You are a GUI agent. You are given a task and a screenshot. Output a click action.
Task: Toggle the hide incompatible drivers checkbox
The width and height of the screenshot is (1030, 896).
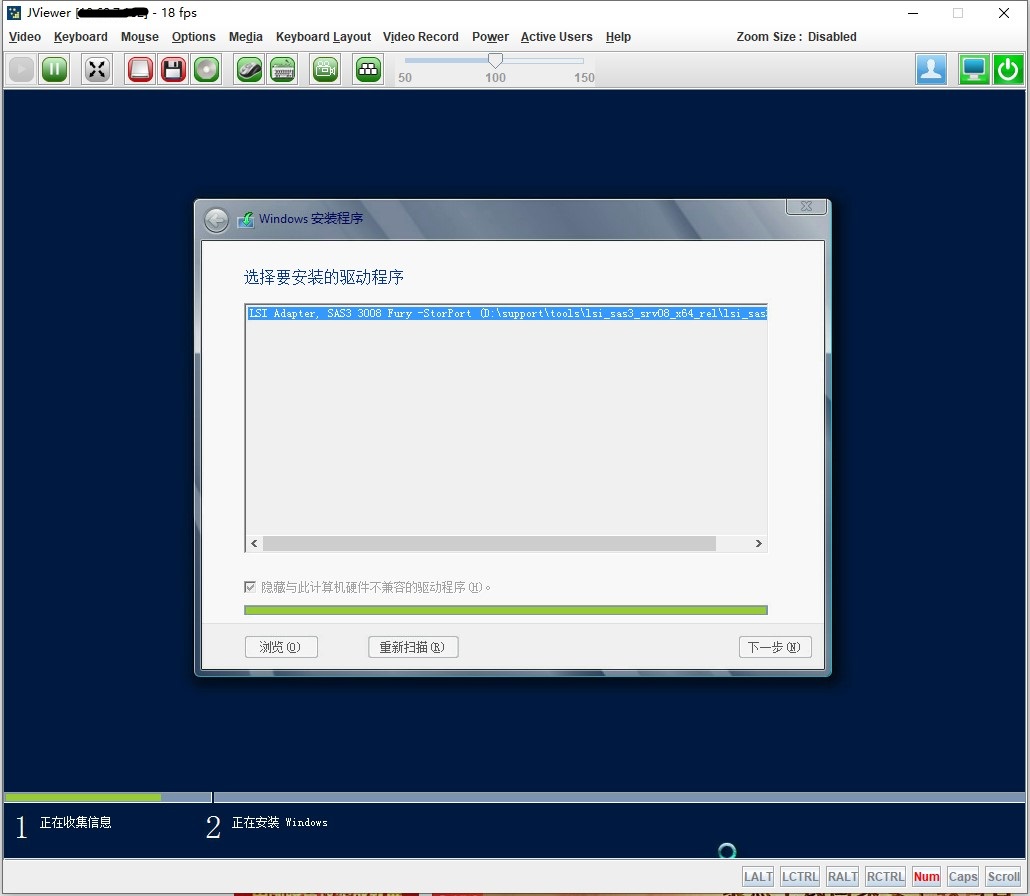[250, 587]
